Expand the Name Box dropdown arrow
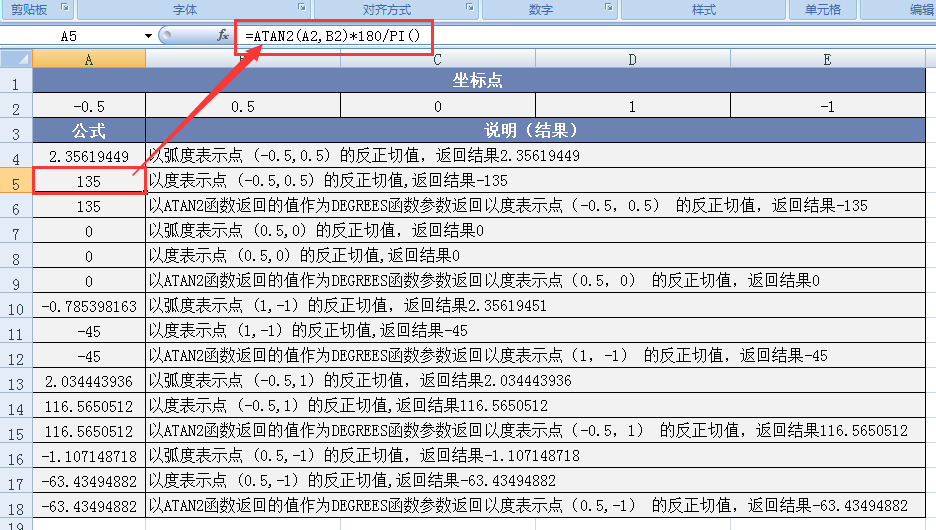Screen dimensions: 936x530 [x=148, y=36]
